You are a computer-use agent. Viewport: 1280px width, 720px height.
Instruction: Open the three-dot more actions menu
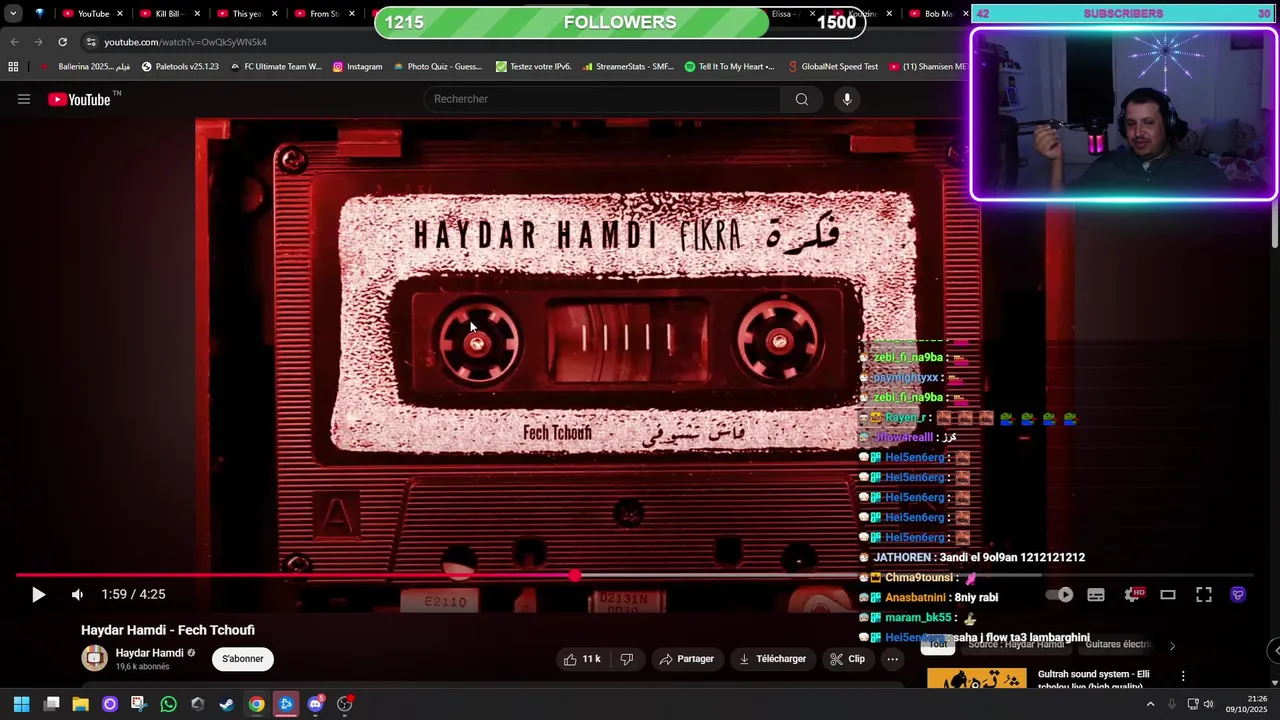tap(892, 659)
